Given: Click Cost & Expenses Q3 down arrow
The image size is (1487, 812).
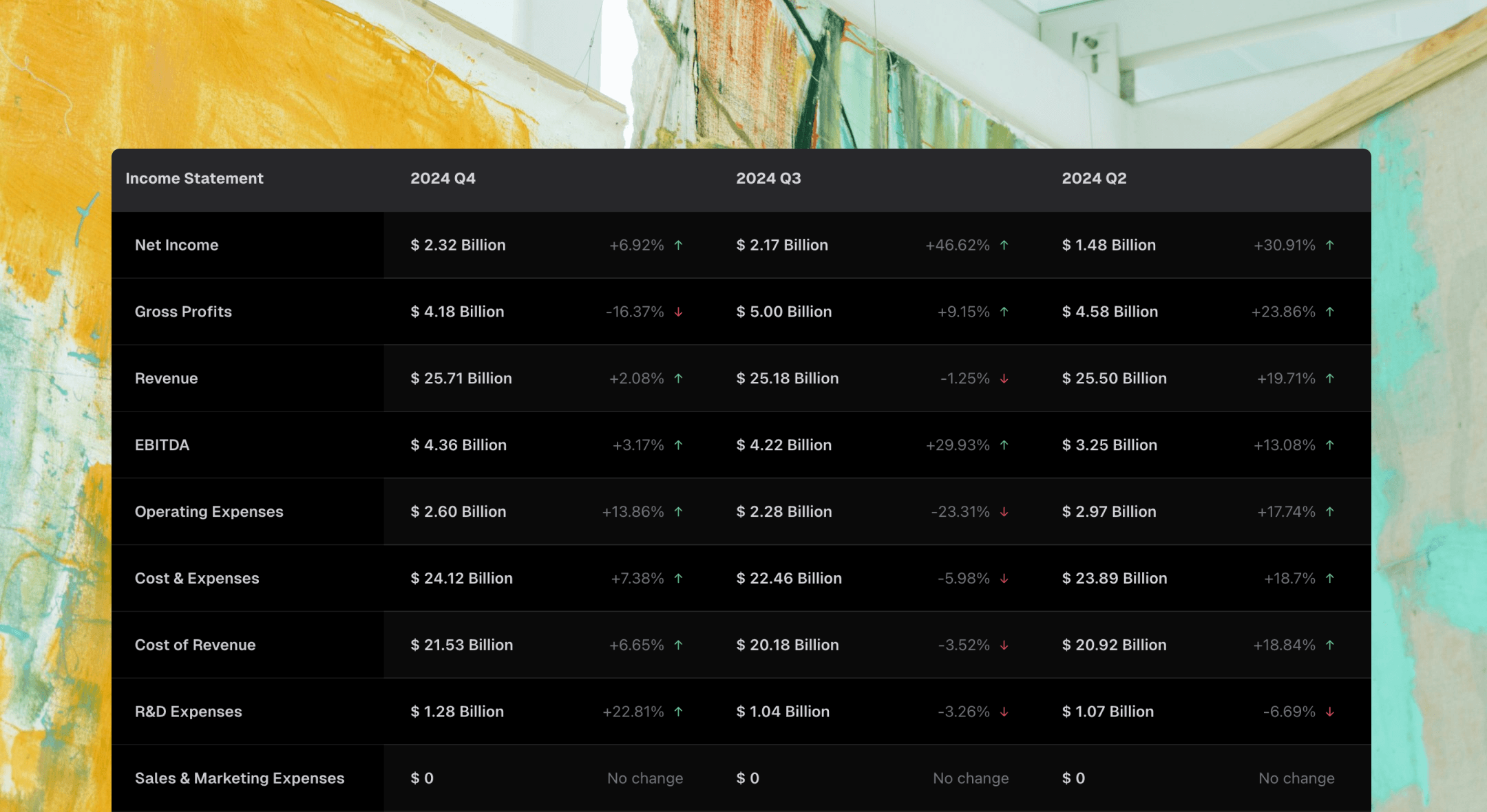Looking at the screenshot, I should click(x=1004, y=579).
